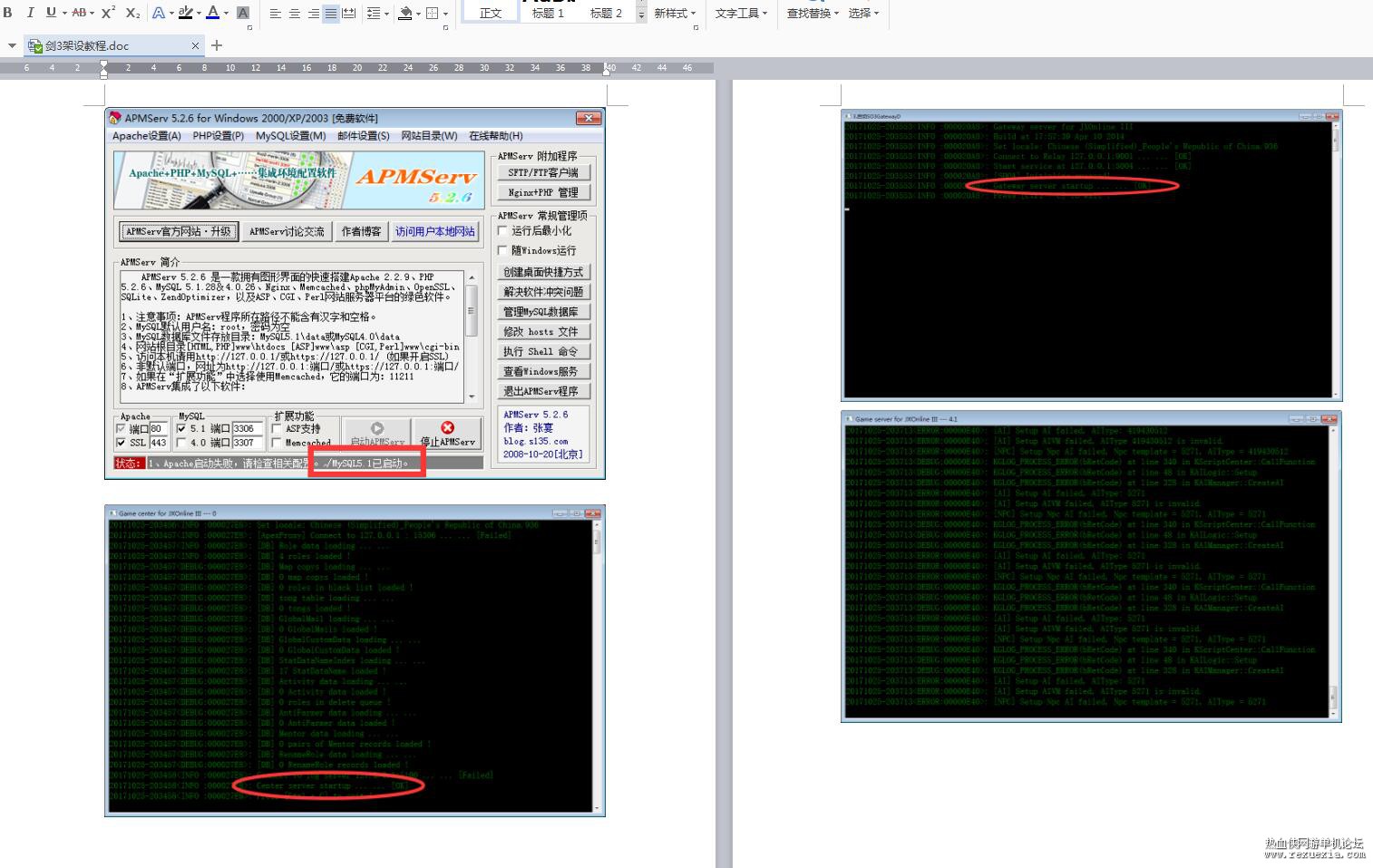
Task: Toggle bold formatting
Action: coord(8,13)
